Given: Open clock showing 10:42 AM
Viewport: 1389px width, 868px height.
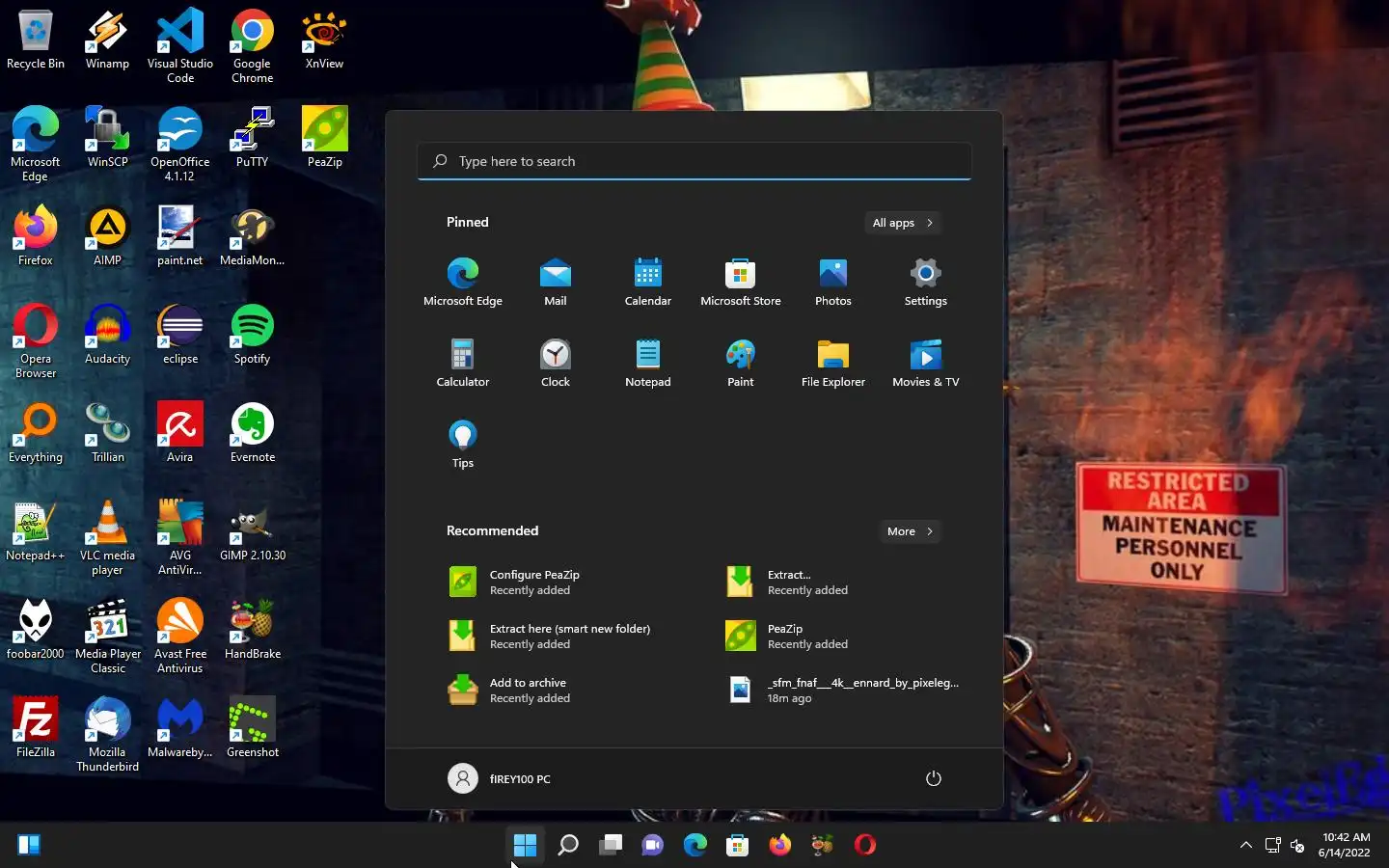Looking at the screenshot, I should pos(1345,845).
